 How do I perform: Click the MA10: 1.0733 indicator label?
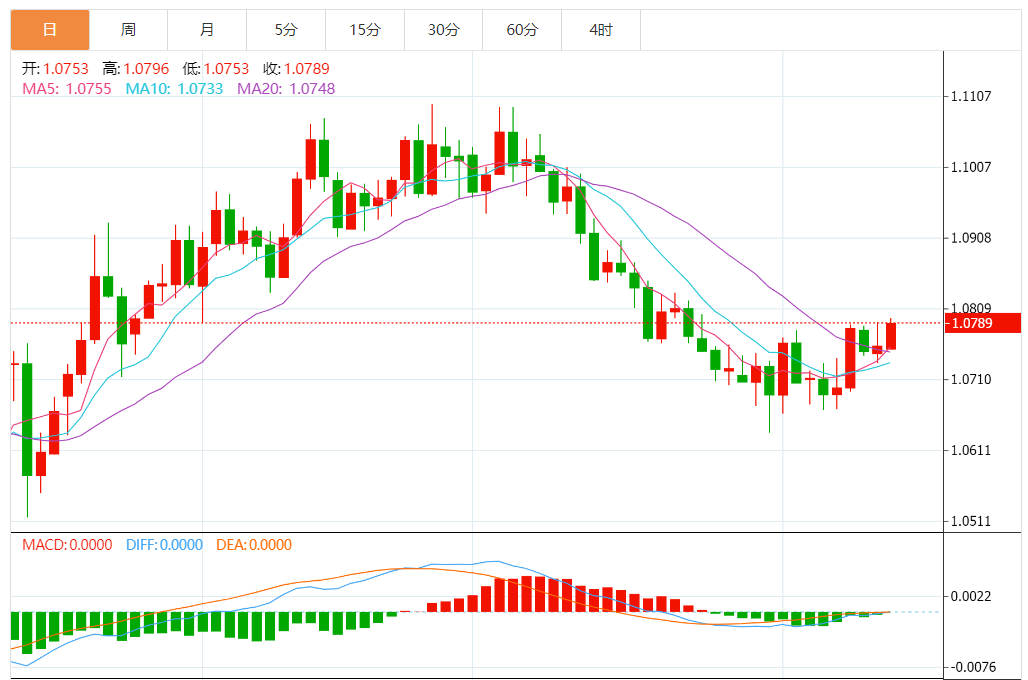(174, 89)
